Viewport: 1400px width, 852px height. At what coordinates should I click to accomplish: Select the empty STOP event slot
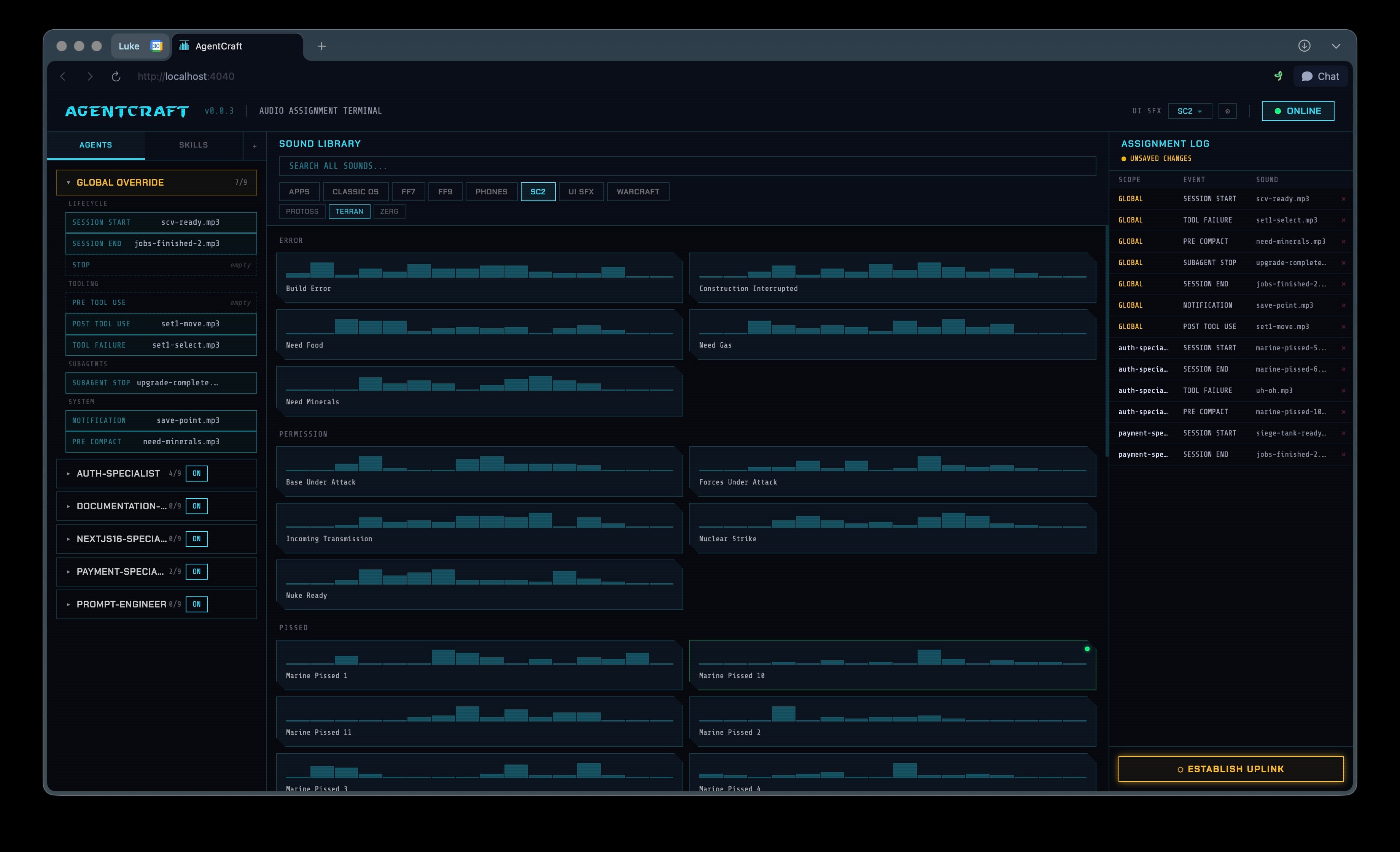pyautogui.click(x=161, y=265)
